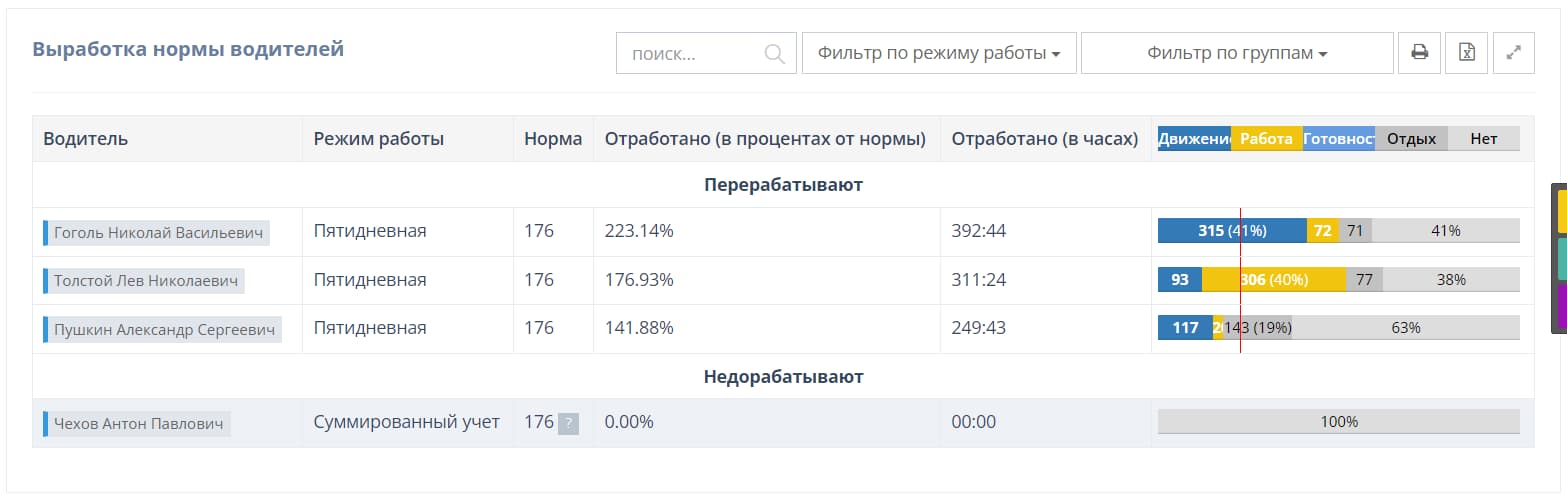This screenshot has height=500, width=1567.
Task: Expand the widget to fullscreen
Action: 1513,53
